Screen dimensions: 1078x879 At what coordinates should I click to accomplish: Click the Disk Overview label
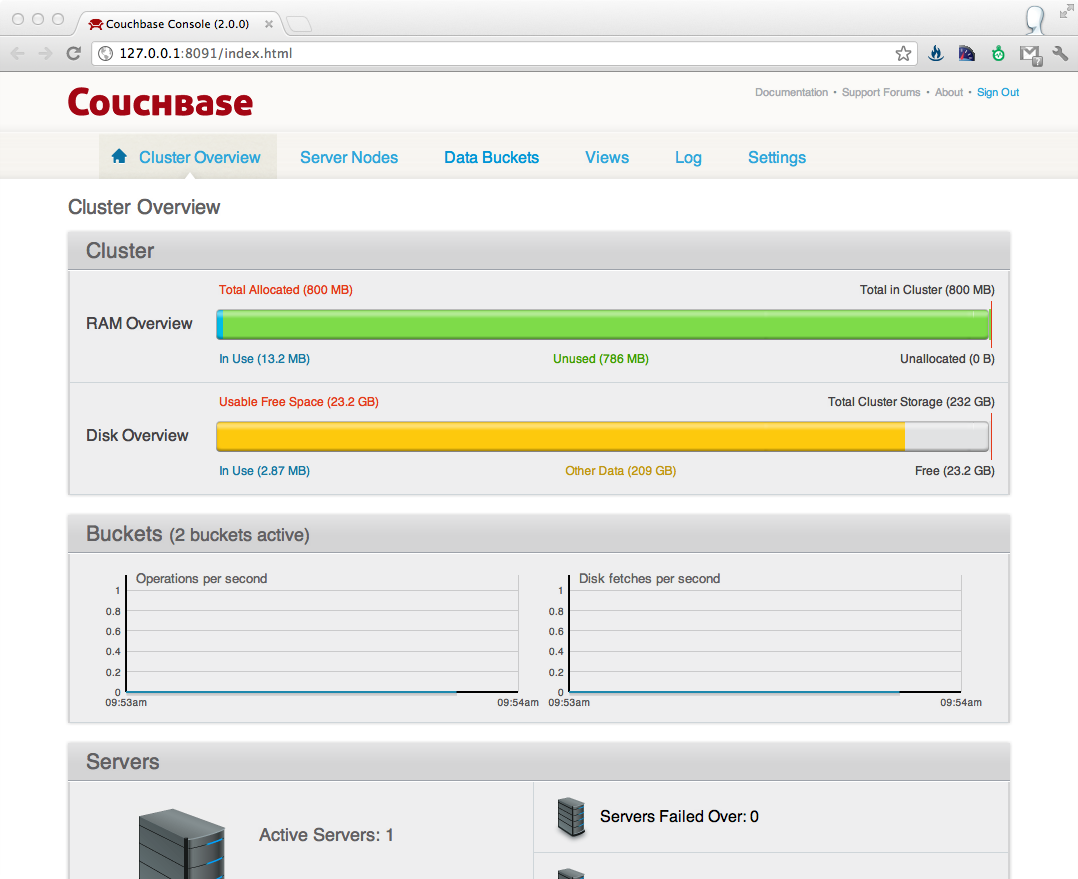coord(137,436)
